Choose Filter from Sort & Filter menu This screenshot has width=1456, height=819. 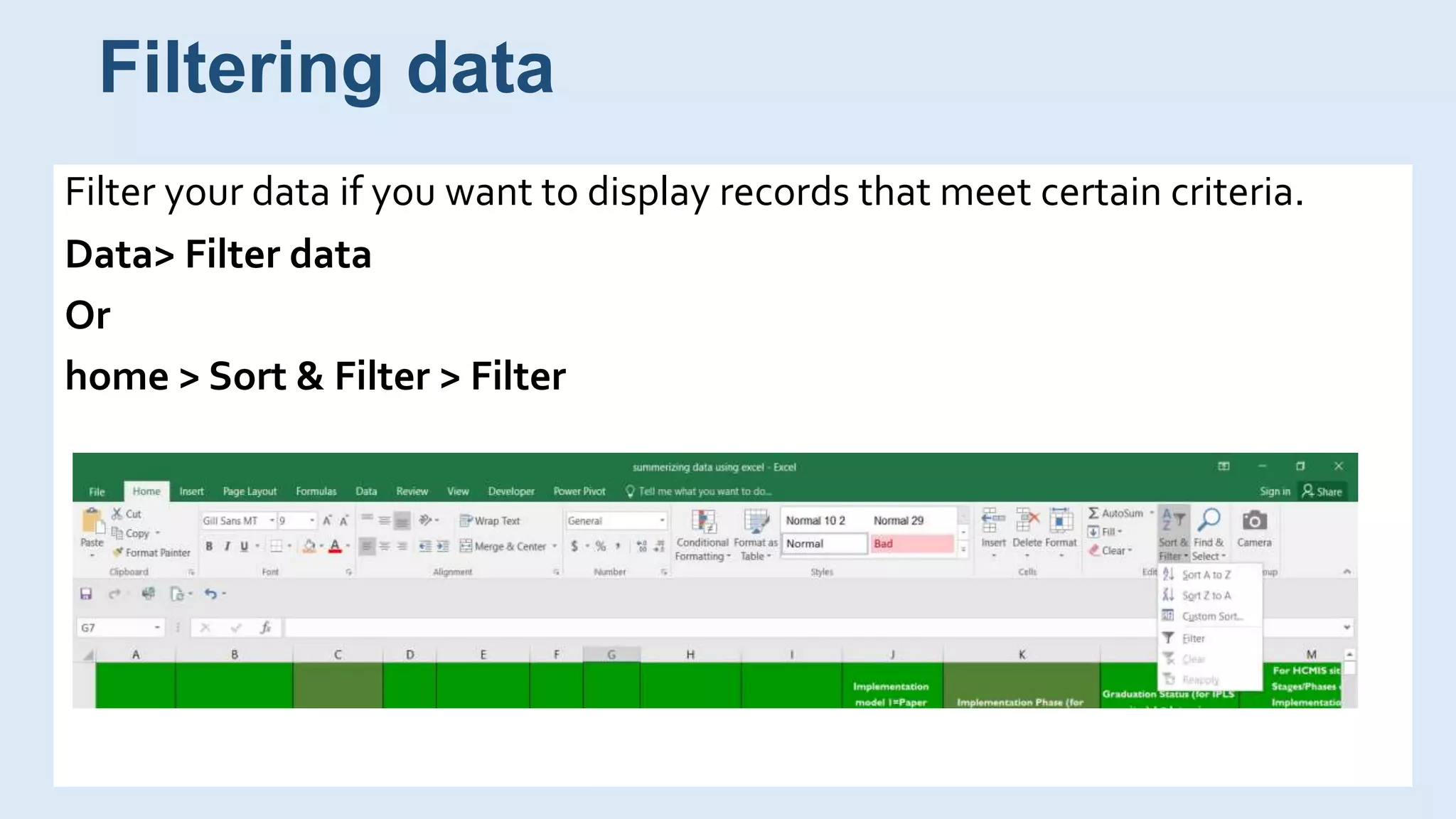point(1193,638)
